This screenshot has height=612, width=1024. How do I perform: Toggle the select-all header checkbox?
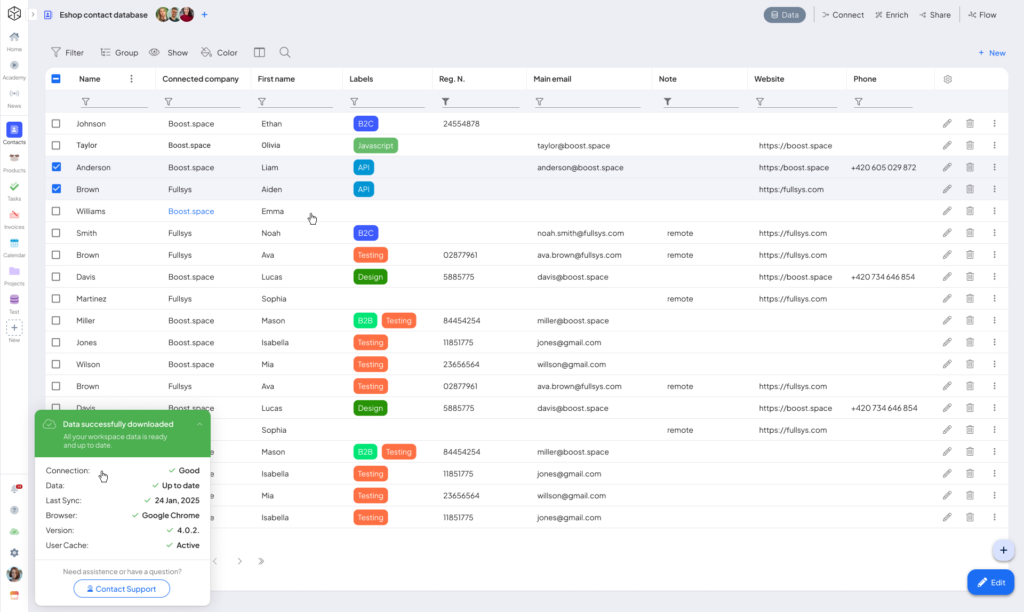tap(56, 79)
